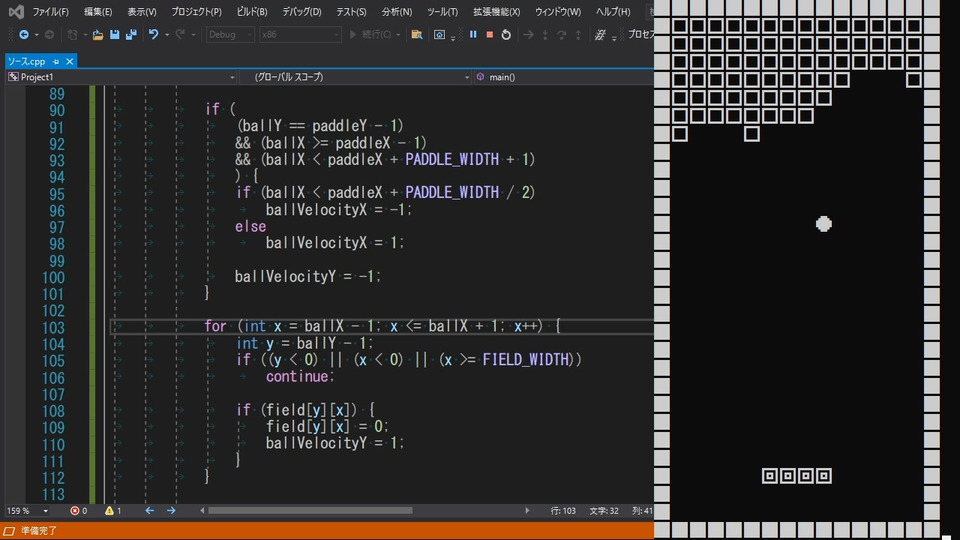Screen dimensions: 960x540
Task: Open the デバッグ(D) menu
Action: (301, 12)
